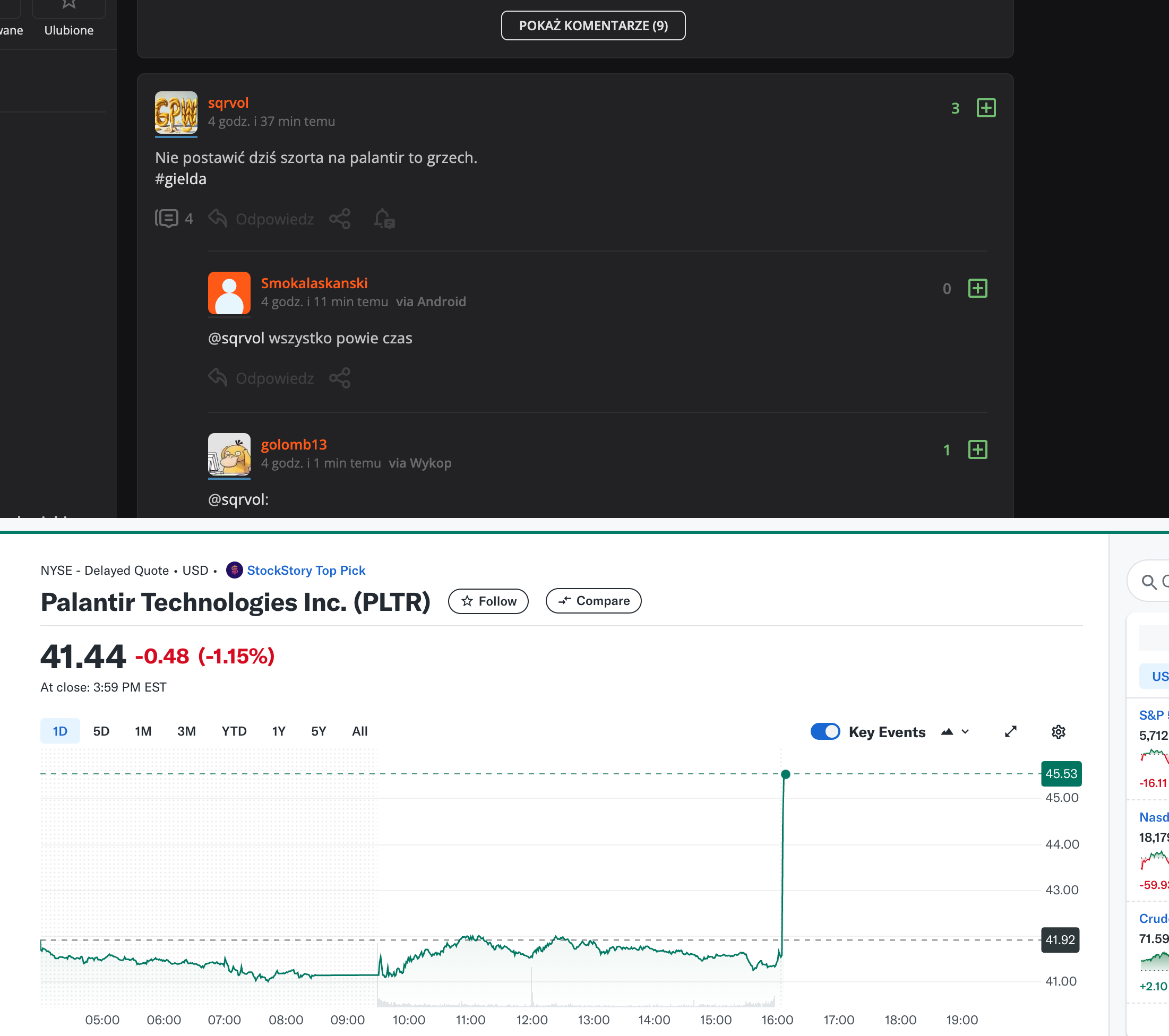This screenshot has height=1036, width=1169.
Task: Switch to the 1Y chart range
Action: pyautogui.click(x=279, y=731)
